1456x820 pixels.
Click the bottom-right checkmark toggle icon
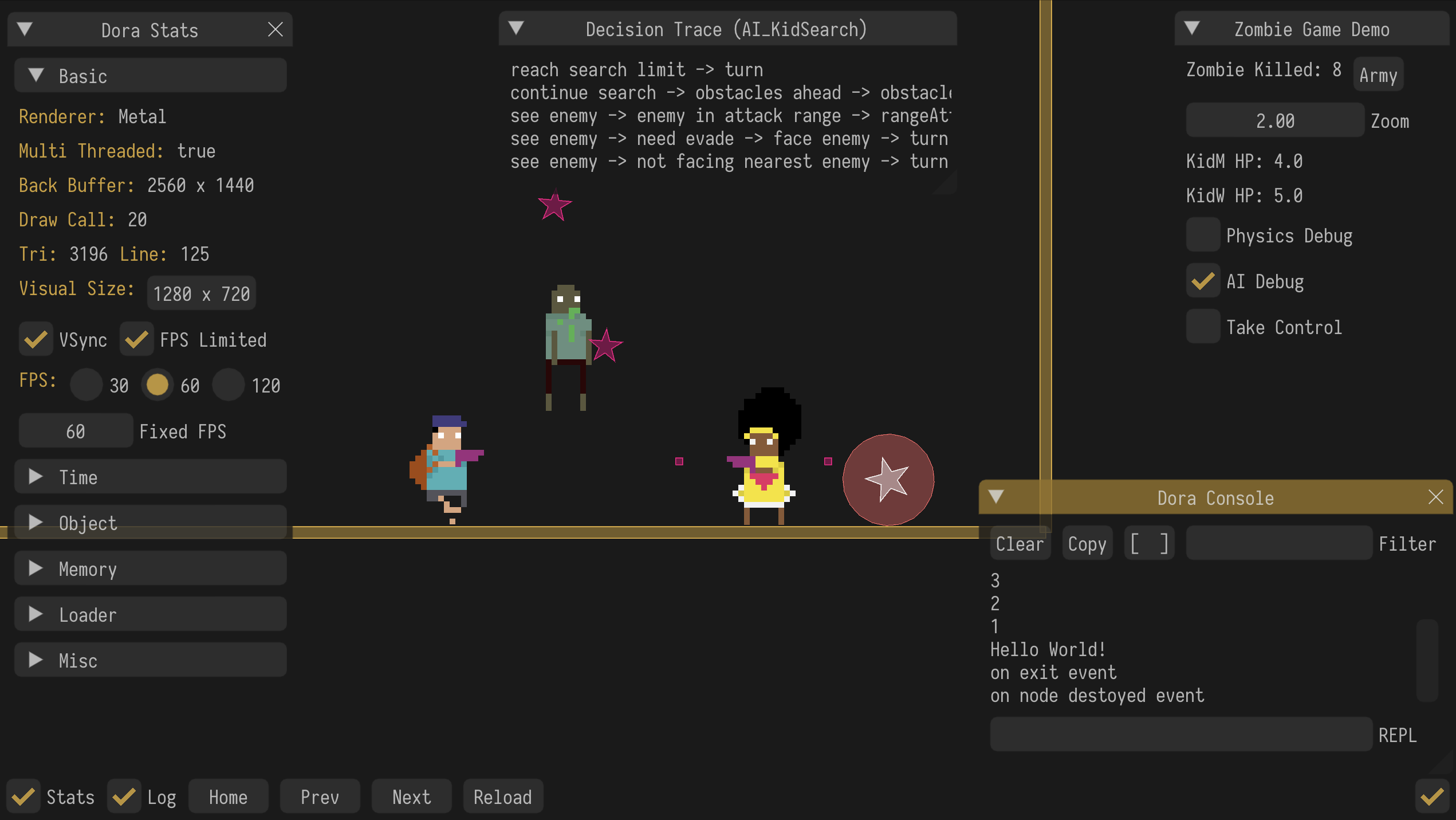[1432, 796]
